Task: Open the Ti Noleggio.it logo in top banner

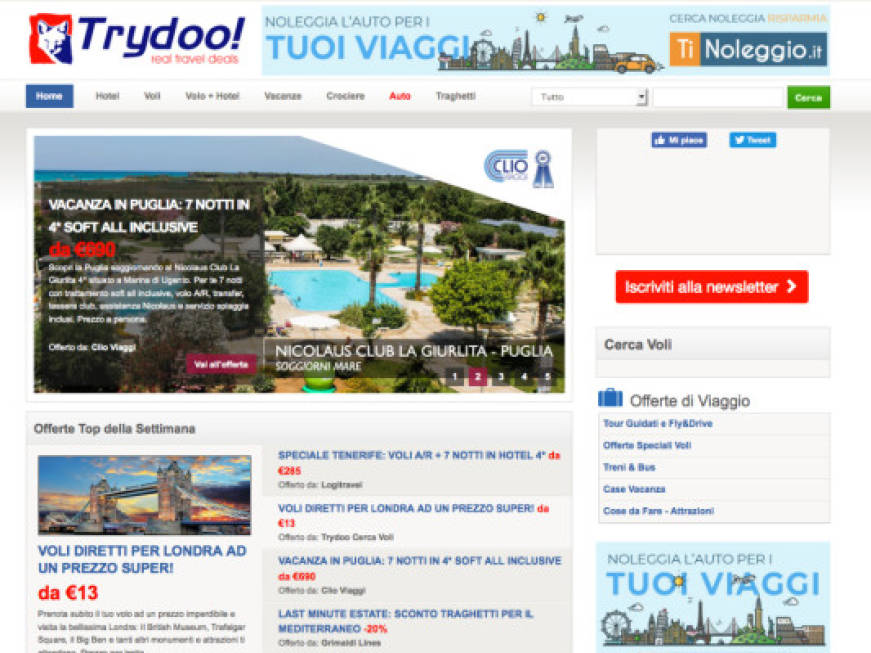Action: click(748, 49)
